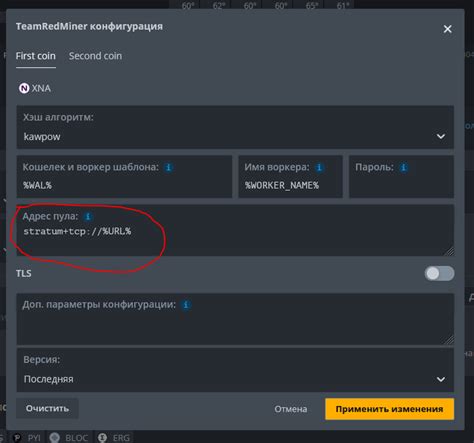This screenshot has height=443, width=474.
Task: Switch to the Second coin tab
Action: click(x=95, y=56)
